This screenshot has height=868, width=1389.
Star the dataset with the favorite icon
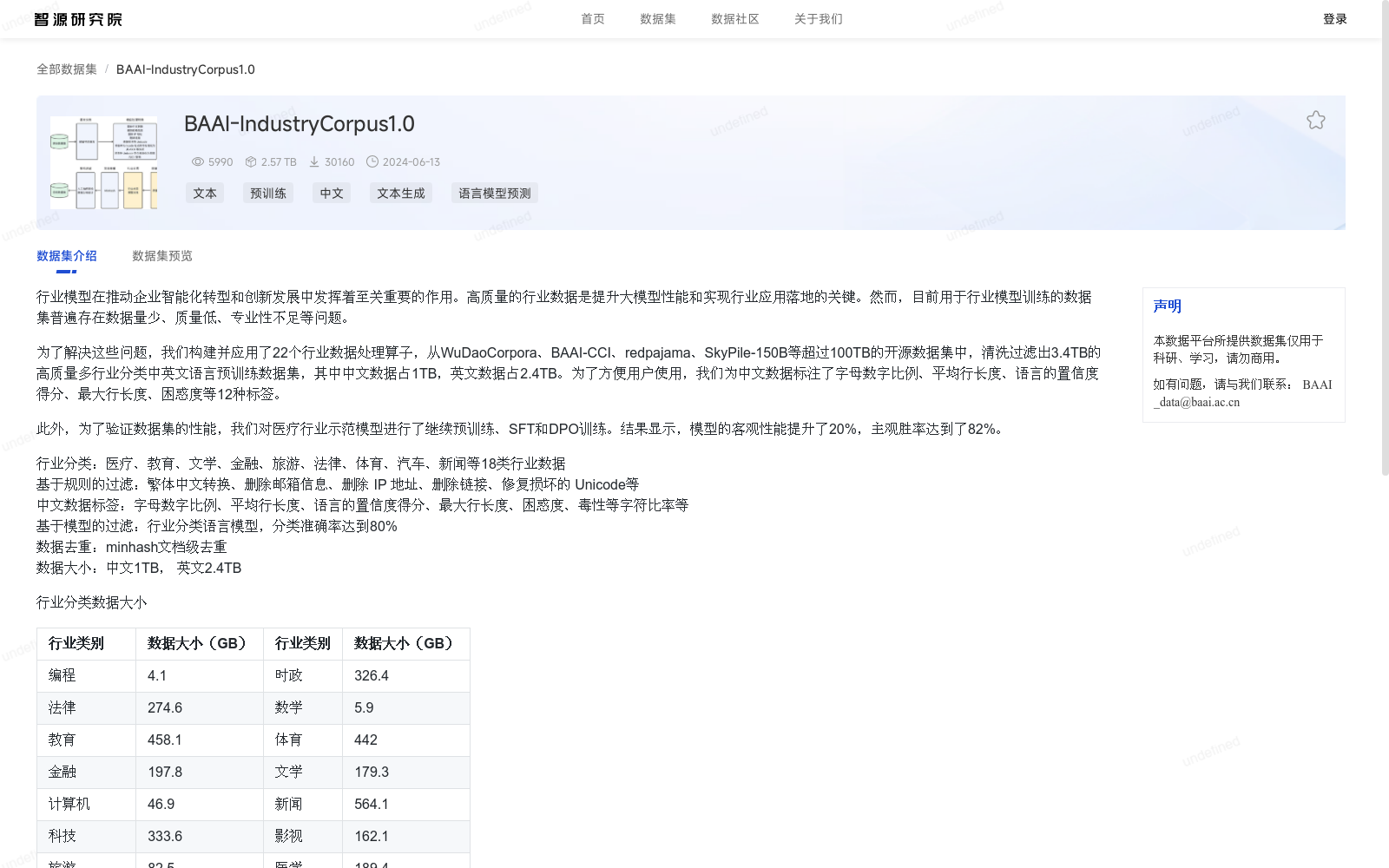coord(1316,120)
